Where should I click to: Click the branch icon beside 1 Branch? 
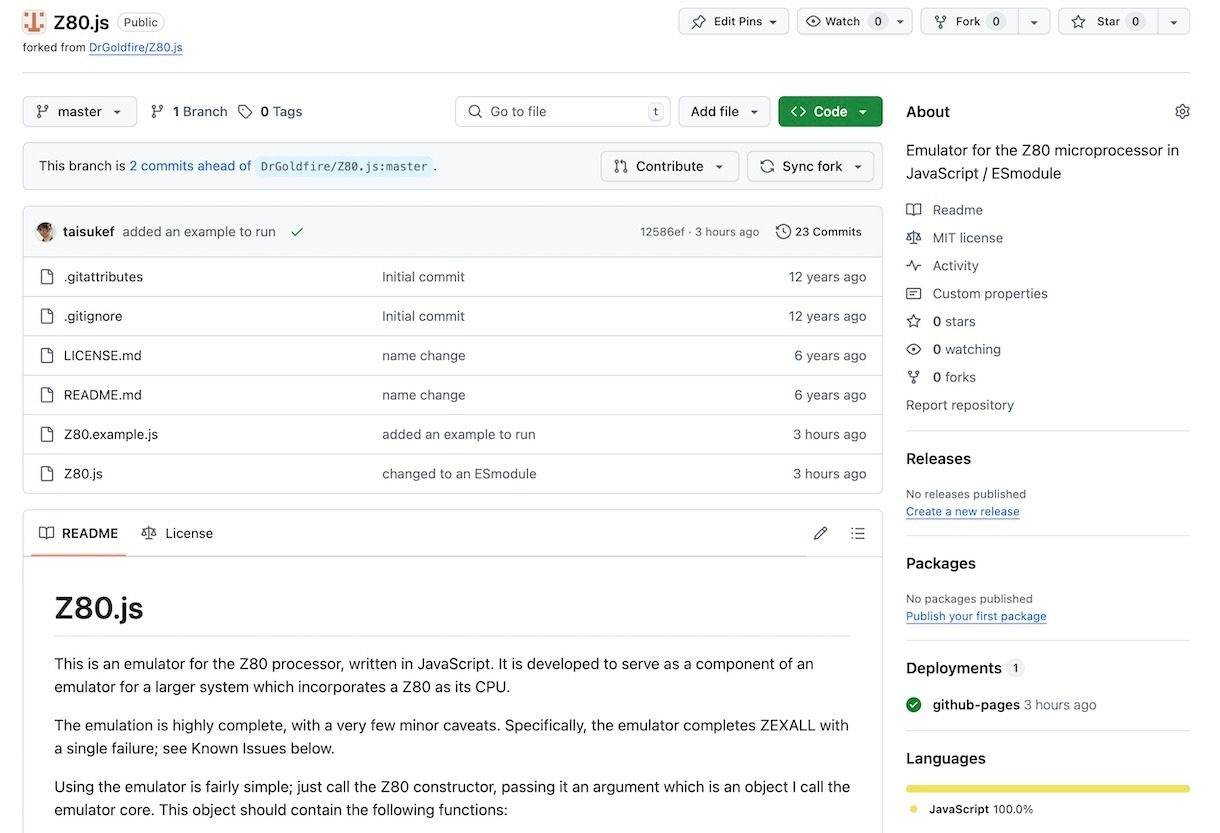tap(157, 112)
